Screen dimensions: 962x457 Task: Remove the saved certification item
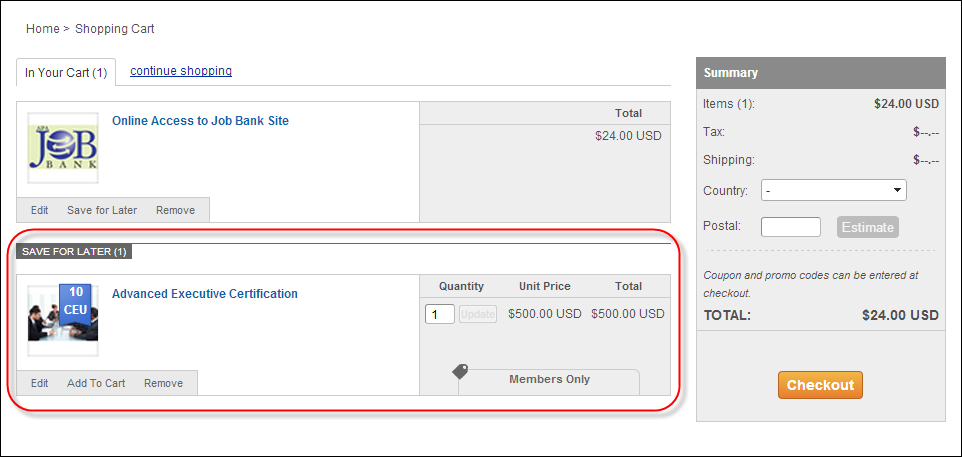point(163,383)
